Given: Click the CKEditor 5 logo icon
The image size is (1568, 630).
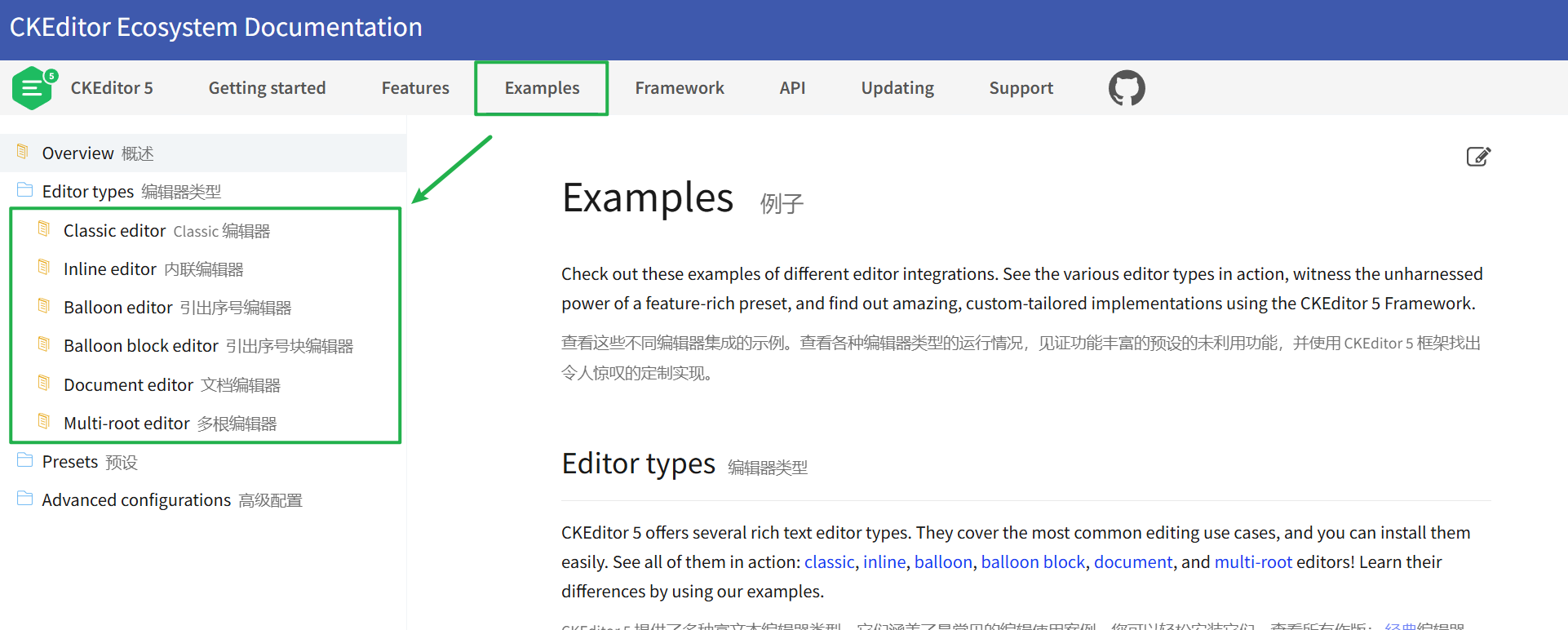Looking at the screenshot, I should (34, 88).
